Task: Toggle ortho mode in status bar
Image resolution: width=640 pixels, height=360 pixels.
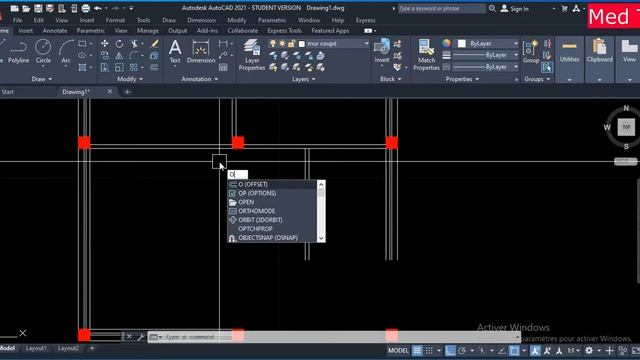Action: 450,351
